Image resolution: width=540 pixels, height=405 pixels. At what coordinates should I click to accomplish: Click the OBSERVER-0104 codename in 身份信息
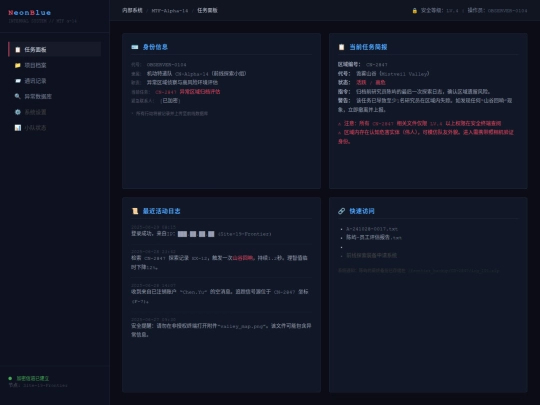[x=166, y=65]
